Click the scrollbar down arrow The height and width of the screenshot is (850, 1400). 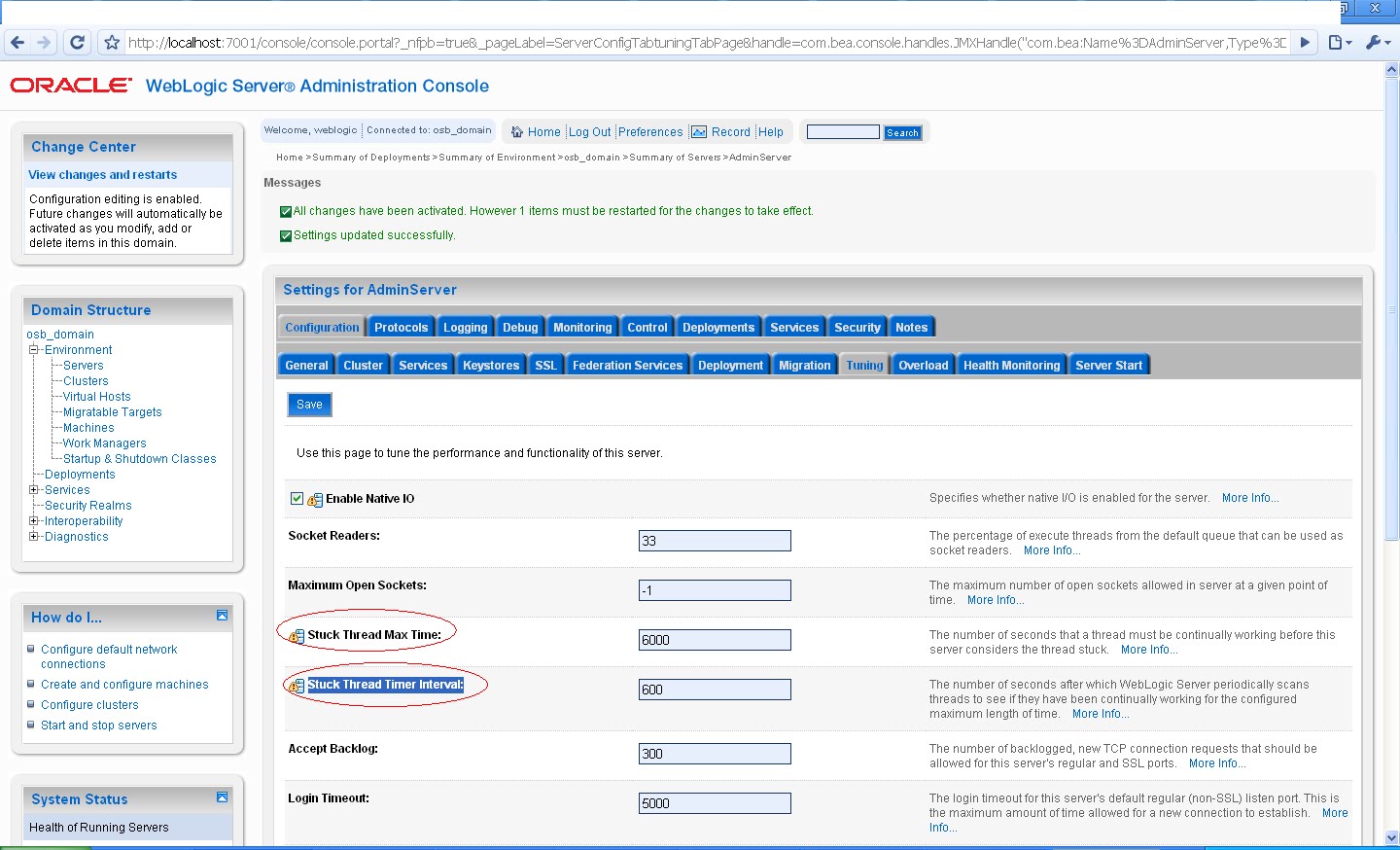[x=1392, y=837]
